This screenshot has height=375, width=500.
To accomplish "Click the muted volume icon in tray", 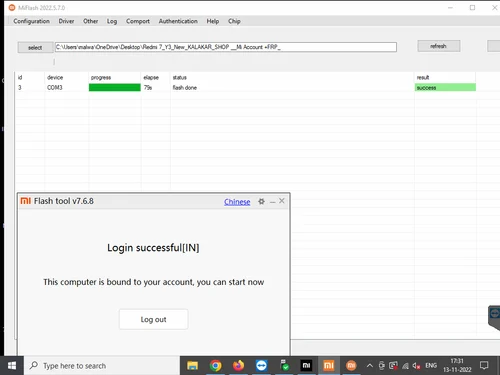I will click(416, 366).
